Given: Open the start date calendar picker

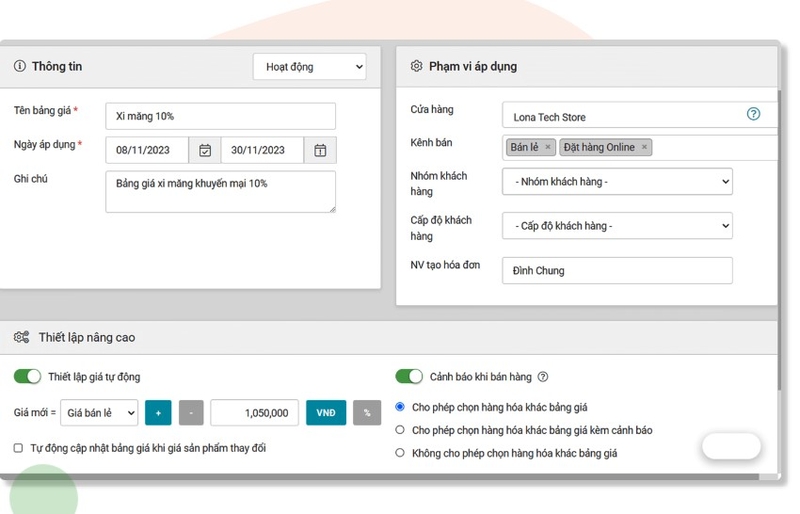Looking at the screenshot, I should coord(205,150).
